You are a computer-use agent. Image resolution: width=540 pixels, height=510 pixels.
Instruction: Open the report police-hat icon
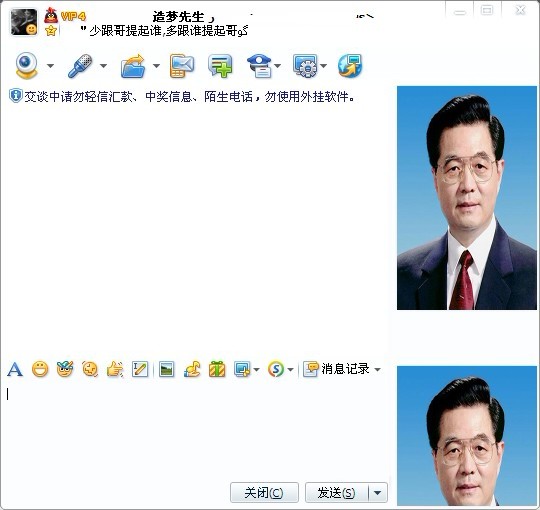point(260,66)
